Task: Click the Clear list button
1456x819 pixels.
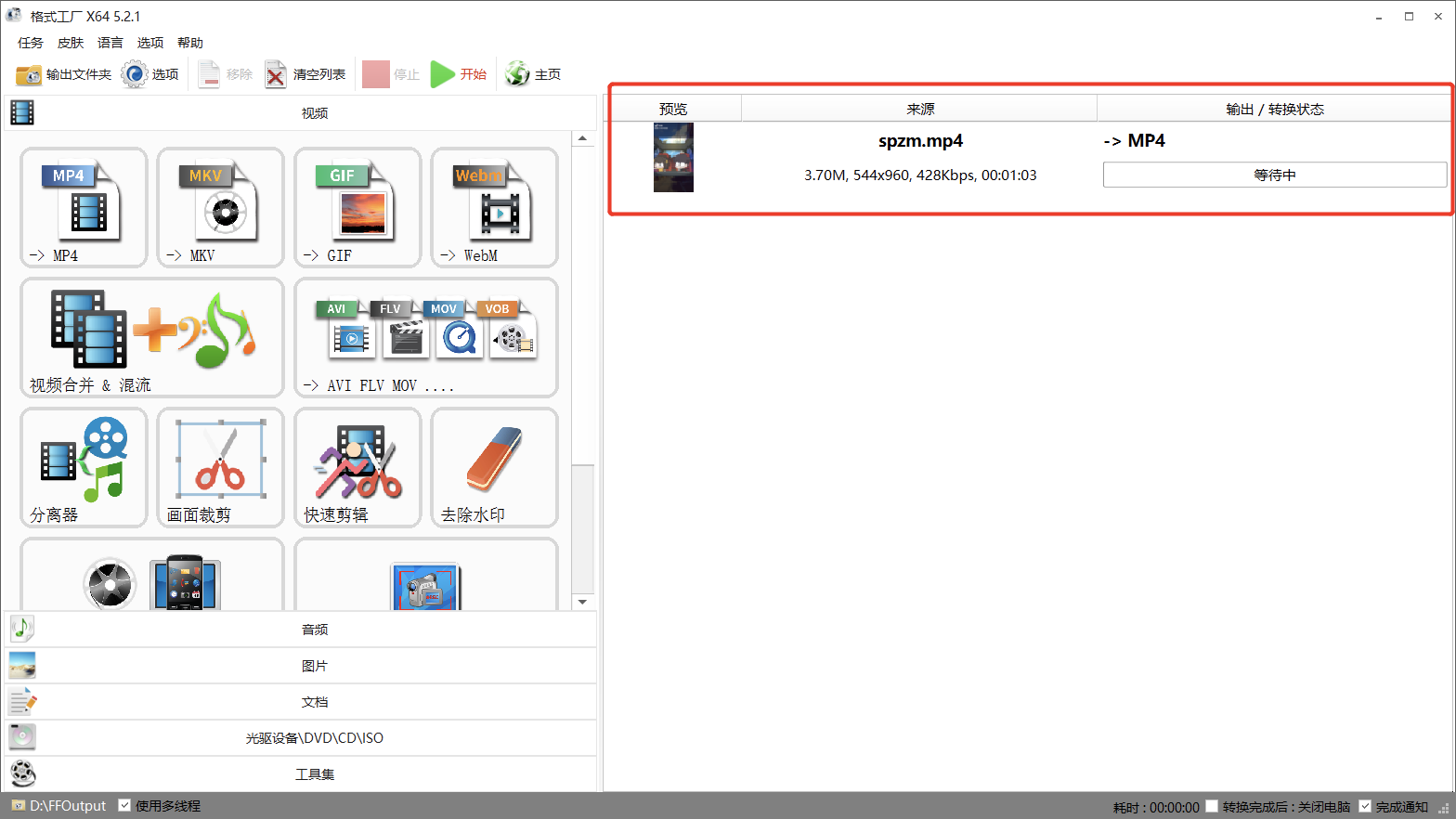Action: 305,74
